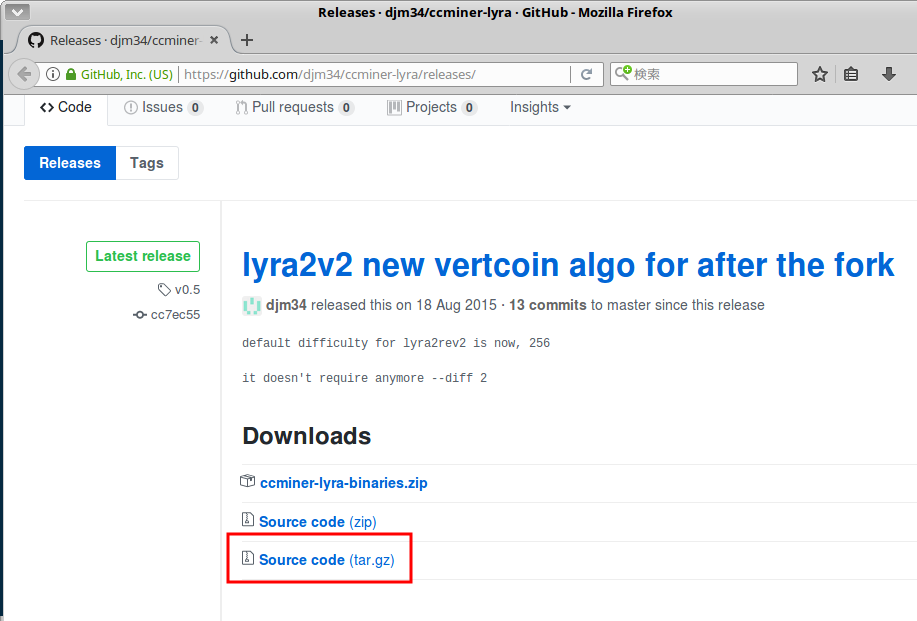Image resolution: width=917 pixels, height=621 pixels.
Task: Bookmark this page with the star icon
Action: [x=820, y=74]
